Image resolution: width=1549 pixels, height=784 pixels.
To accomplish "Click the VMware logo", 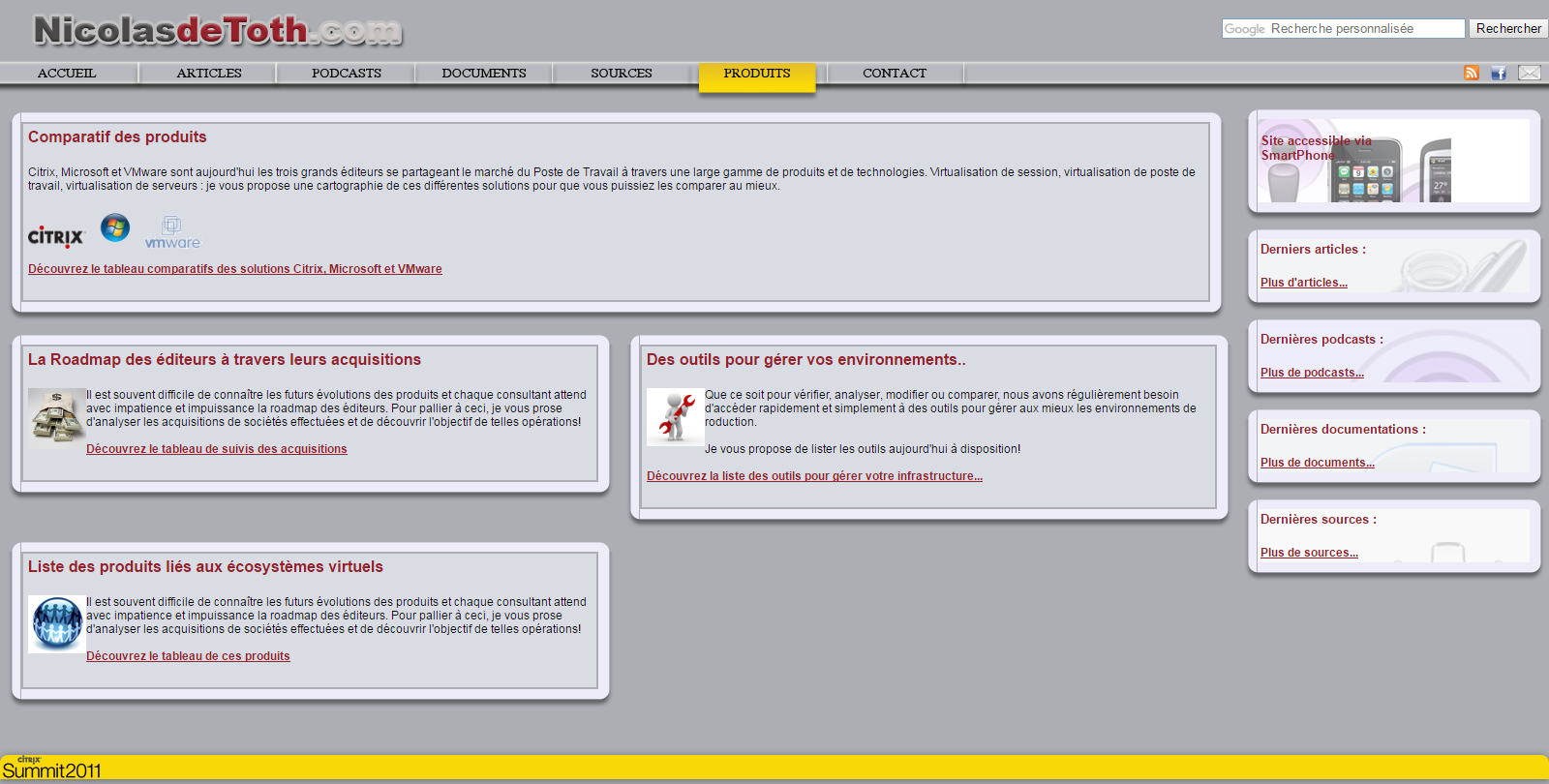I will (172, 233).
